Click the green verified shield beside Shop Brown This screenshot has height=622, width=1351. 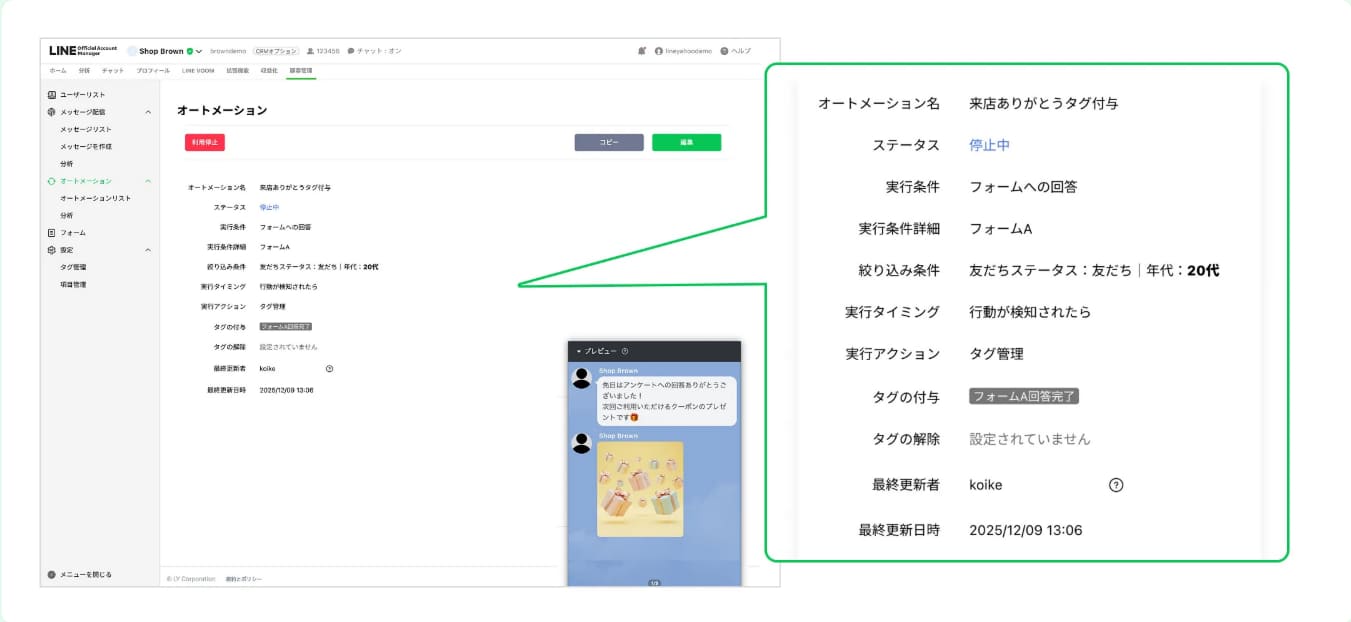coord(190,51)
